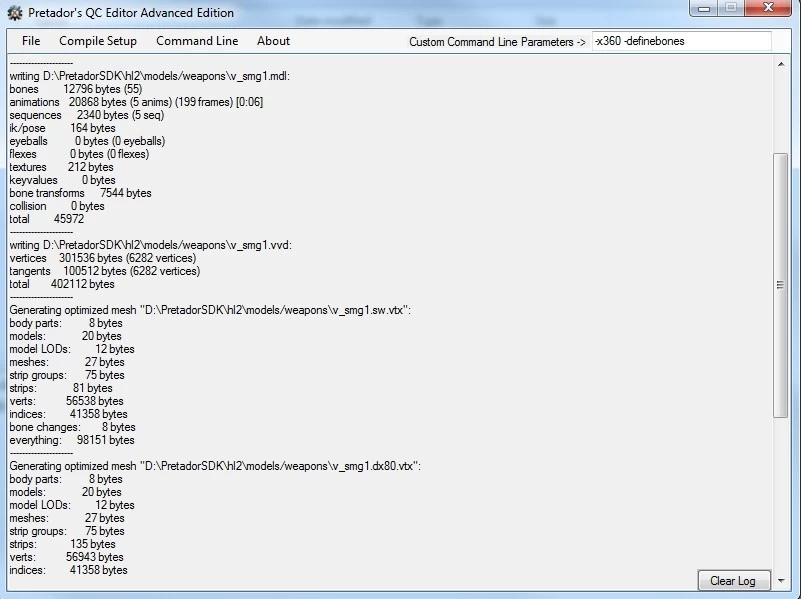The width and height of the screenshot is (801, 599).
Task: Click the 'keyvalues 0 bytes' line
Action: (x=62, y=180)
